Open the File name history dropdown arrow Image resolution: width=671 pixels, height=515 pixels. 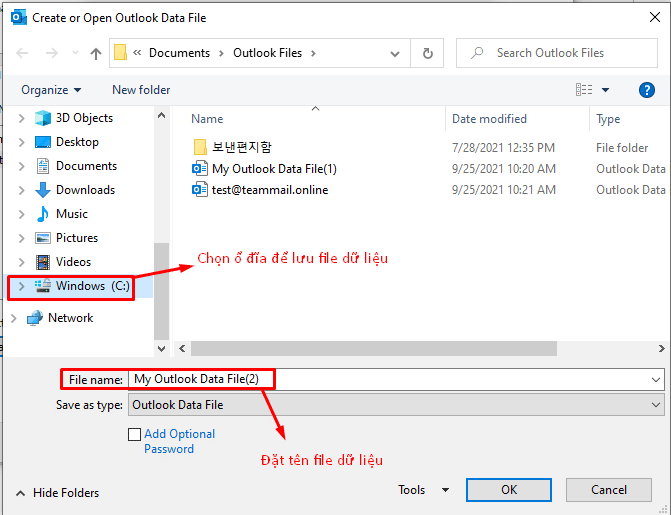pos(656,380)
